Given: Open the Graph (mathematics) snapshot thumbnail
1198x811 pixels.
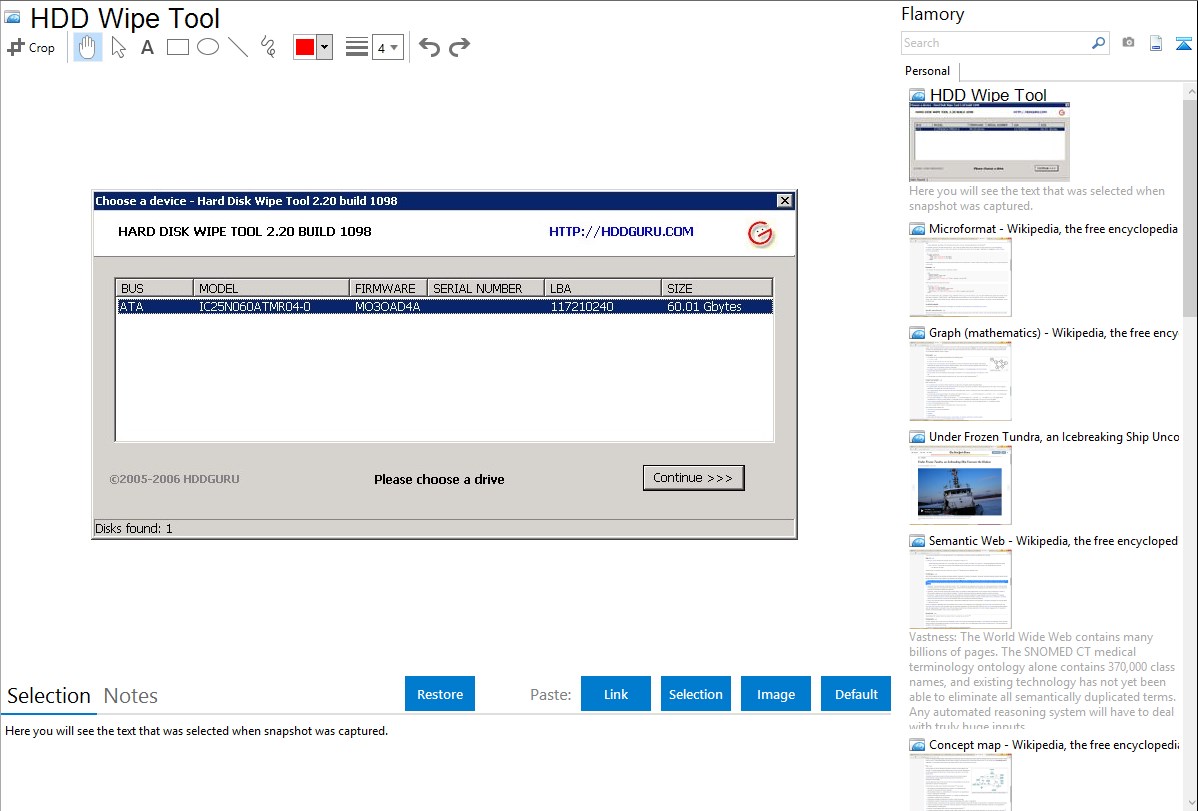Looking at the screenshot, I should (960, 381).
